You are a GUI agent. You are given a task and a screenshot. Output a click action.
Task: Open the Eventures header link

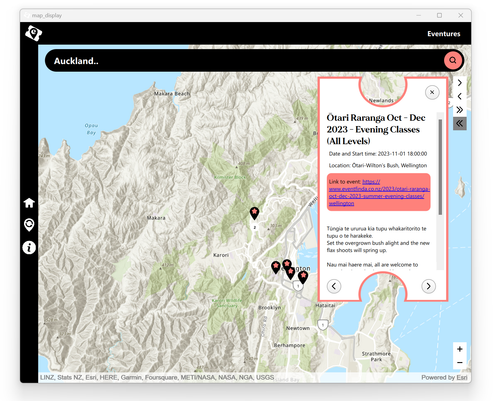(x=444, y=34)
